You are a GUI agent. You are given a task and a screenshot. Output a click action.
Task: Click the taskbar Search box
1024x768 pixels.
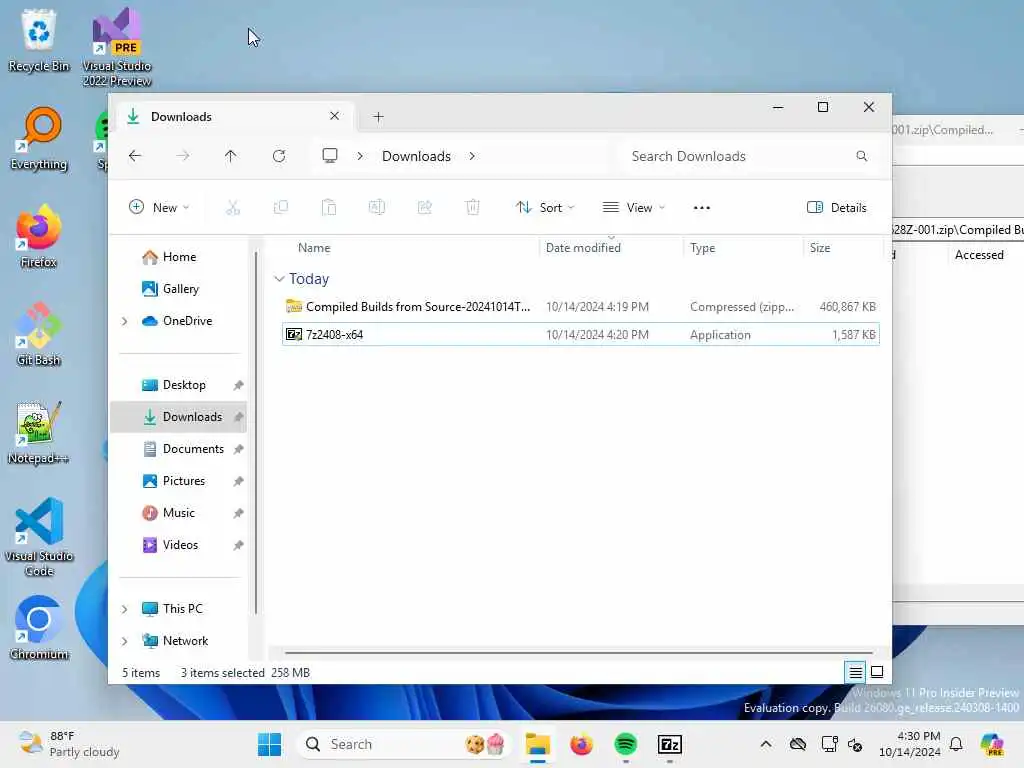(x=402, y=744)
